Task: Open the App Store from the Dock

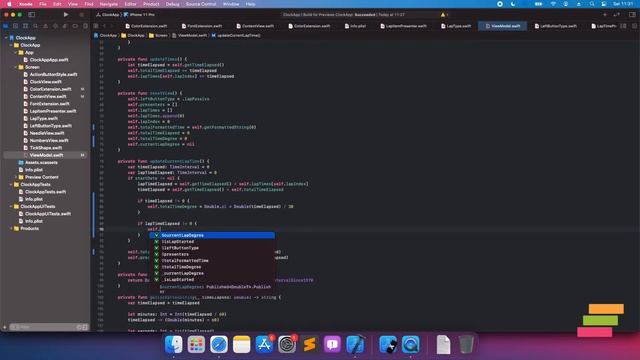Action: tap(264, 344)
